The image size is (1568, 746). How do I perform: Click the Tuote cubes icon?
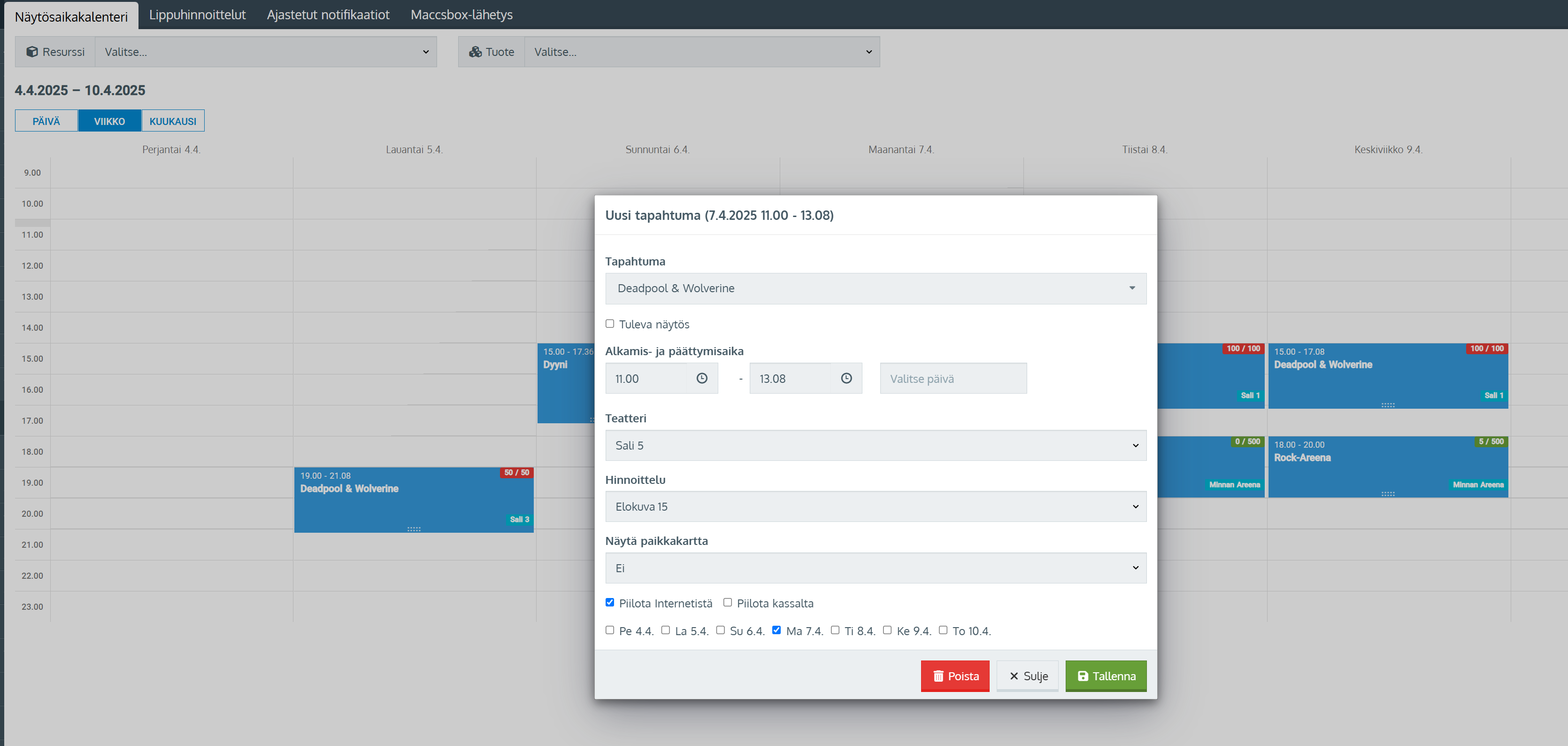(476, 52)
